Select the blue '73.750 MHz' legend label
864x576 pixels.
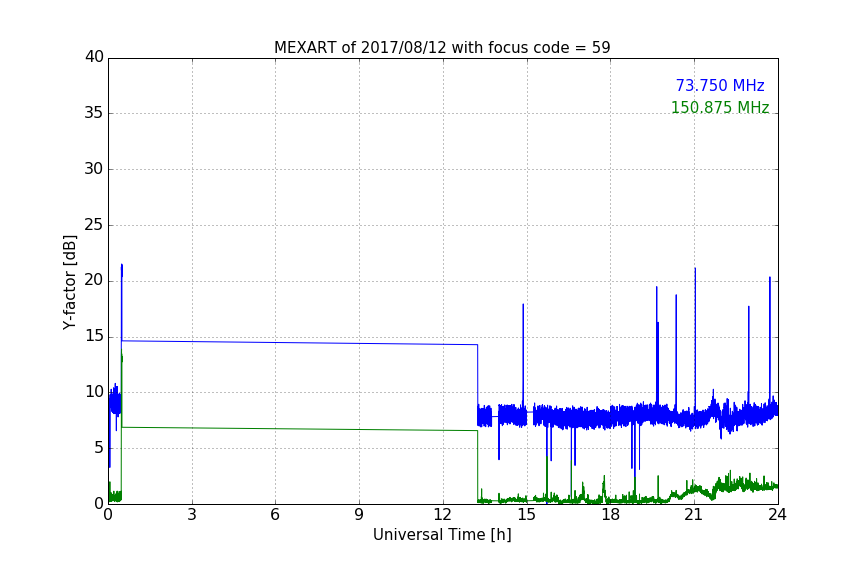(720, 85)
